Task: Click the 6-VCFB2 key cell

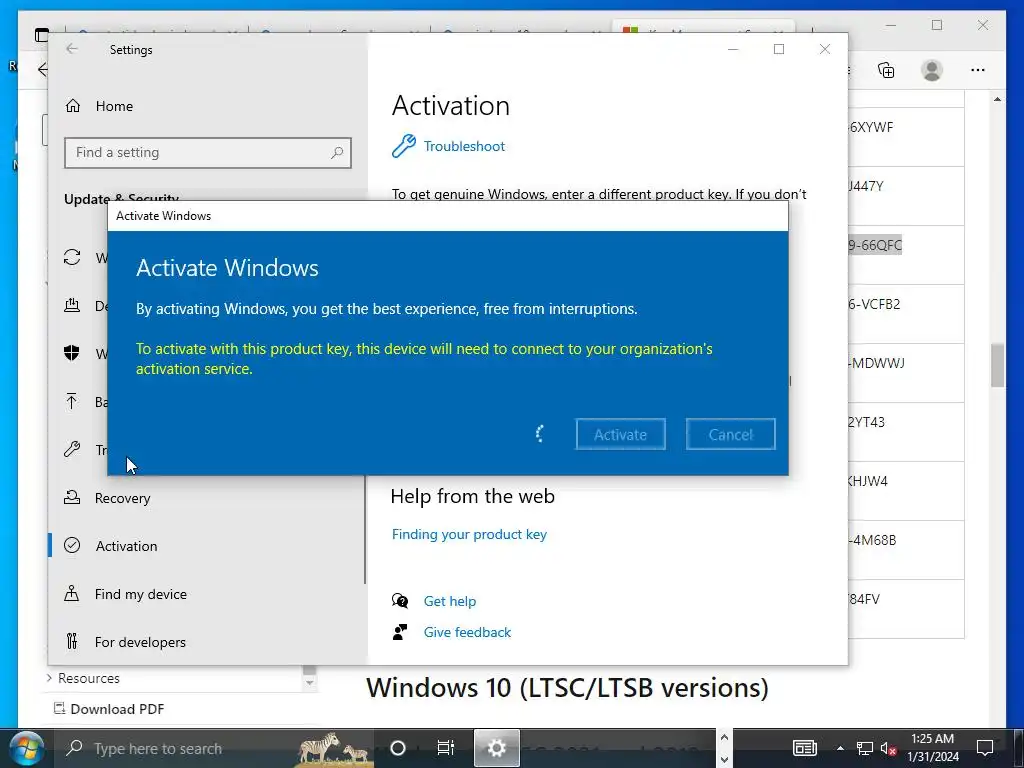Action: [874, 304]
